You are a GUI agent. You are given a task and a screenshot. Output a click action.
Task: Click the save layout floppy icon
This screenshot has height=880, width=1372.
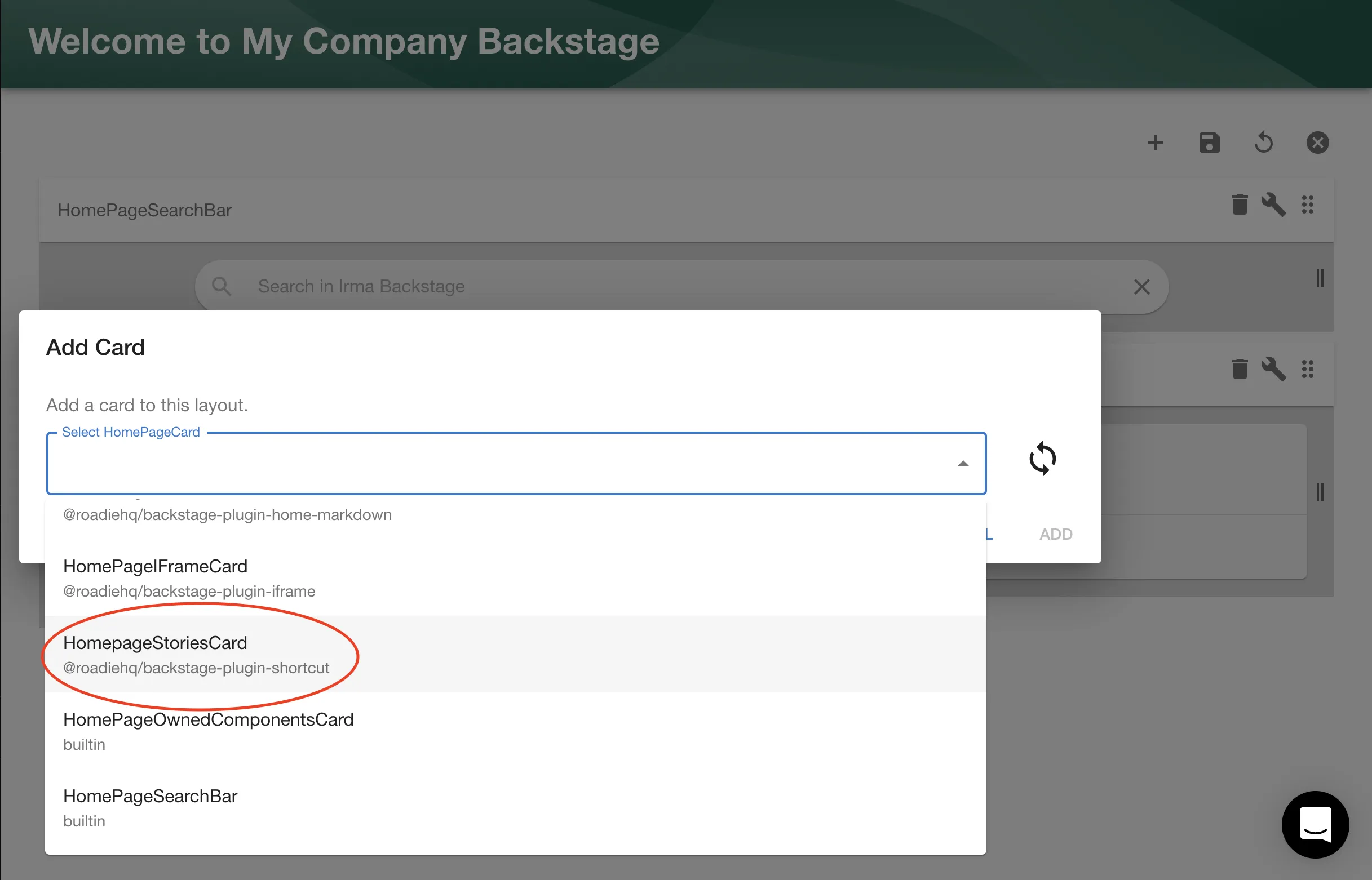pyautogui.click(x=1209, y=143)
